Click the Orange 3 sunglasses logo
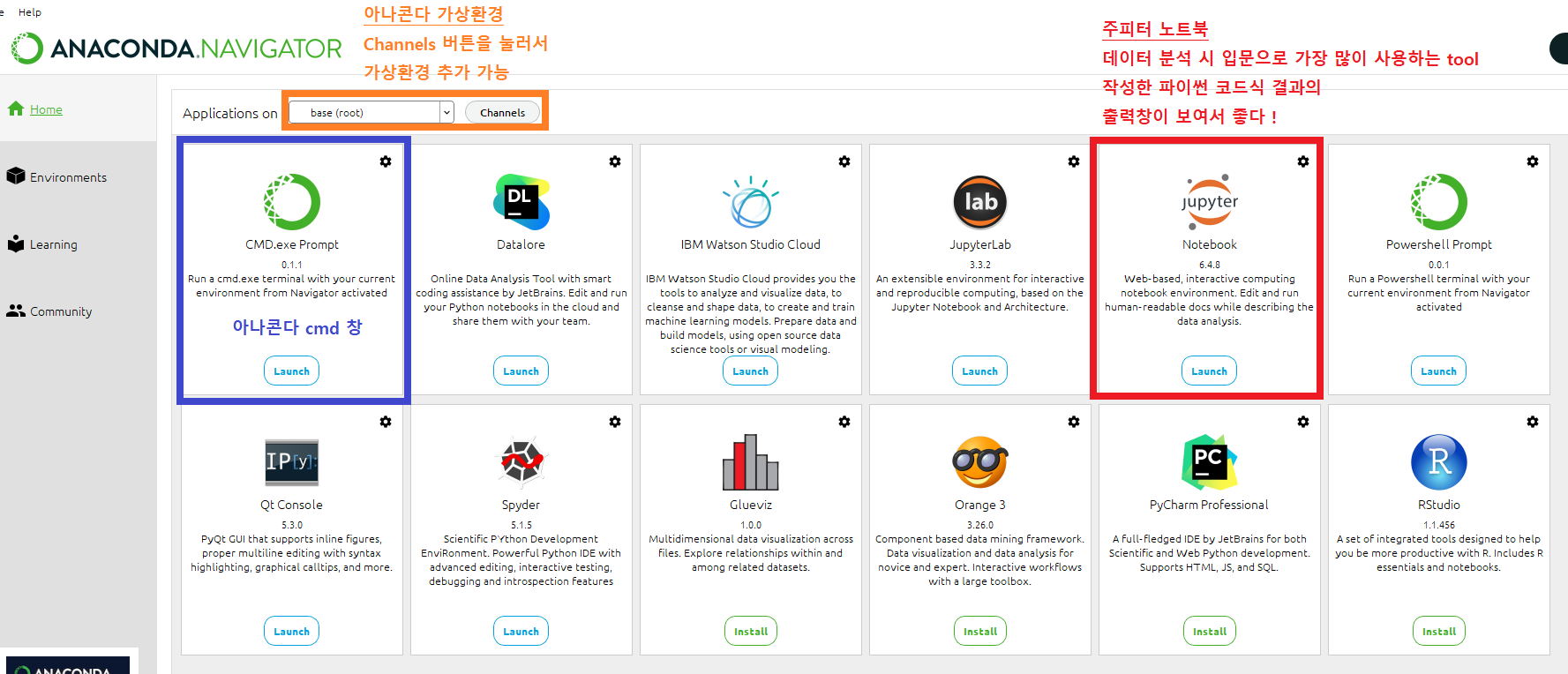1568x674 pixels. click(980, 462)
